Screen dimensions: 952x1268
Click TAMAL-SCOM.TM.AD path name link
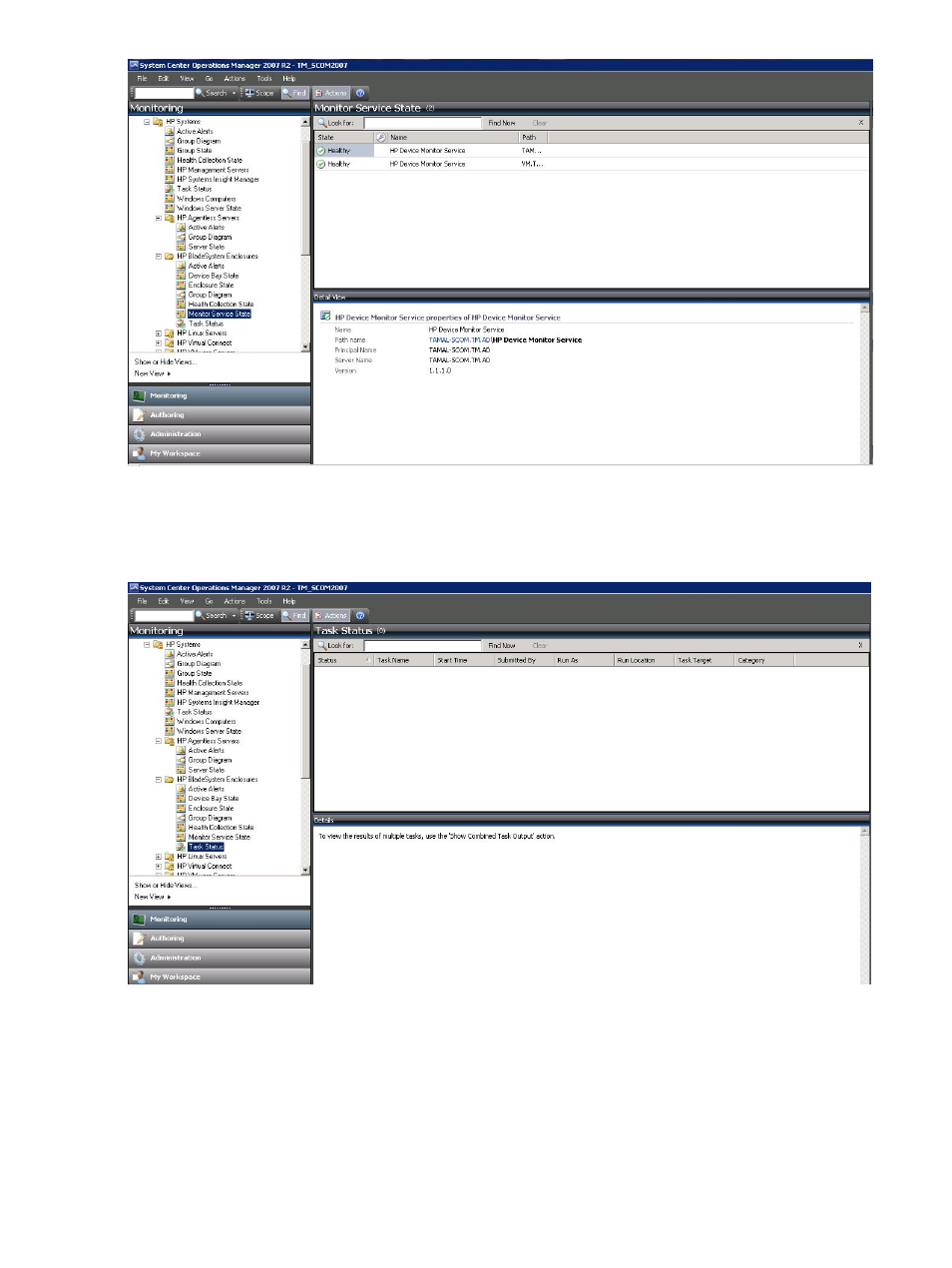pyautogui.click(x=460, y=340)
